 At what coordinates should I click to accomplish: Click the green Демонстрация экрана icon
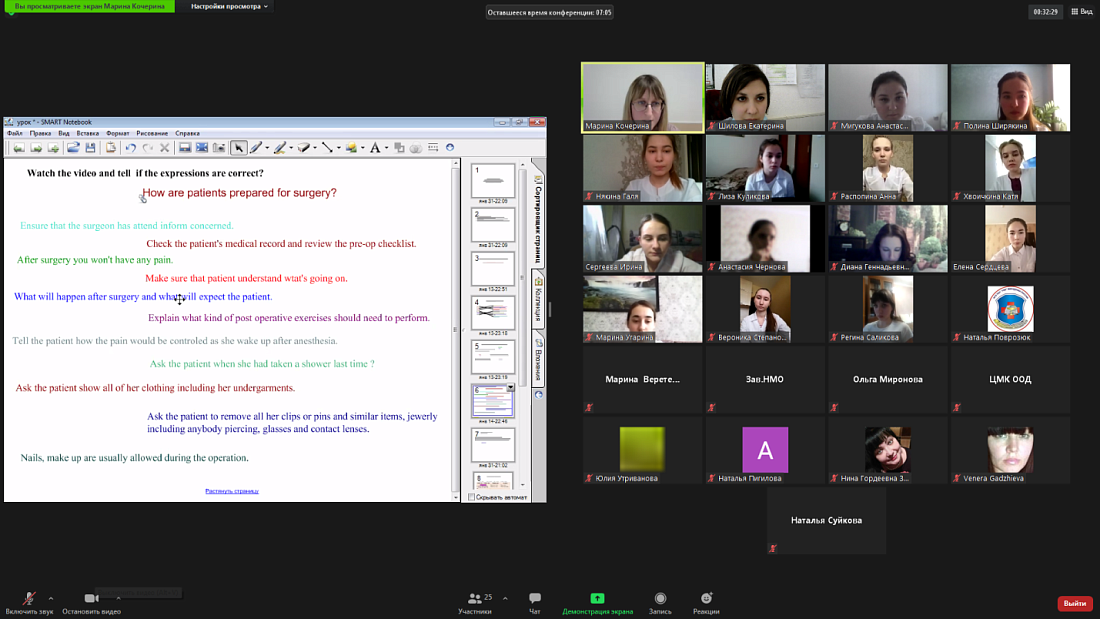pyautogui.click(x=597, y=599)
